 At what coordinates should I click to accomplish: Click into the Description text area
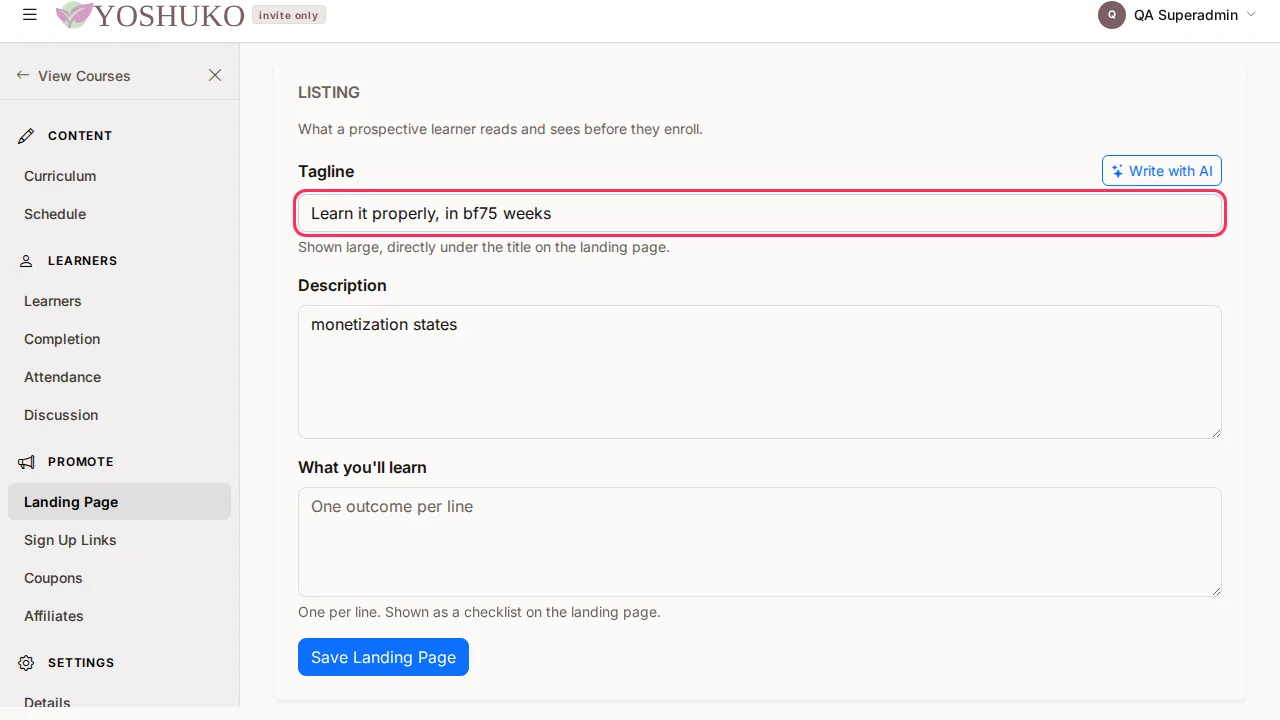point(760,372)
